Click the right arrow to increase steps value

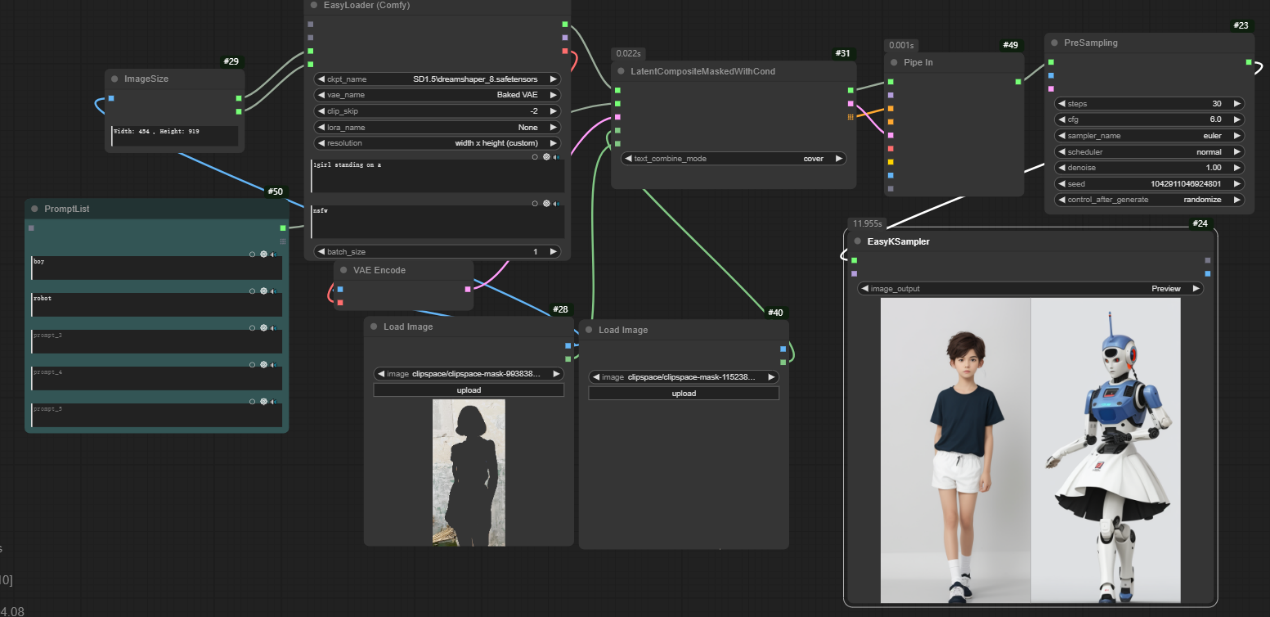[x=1237, y=104]
